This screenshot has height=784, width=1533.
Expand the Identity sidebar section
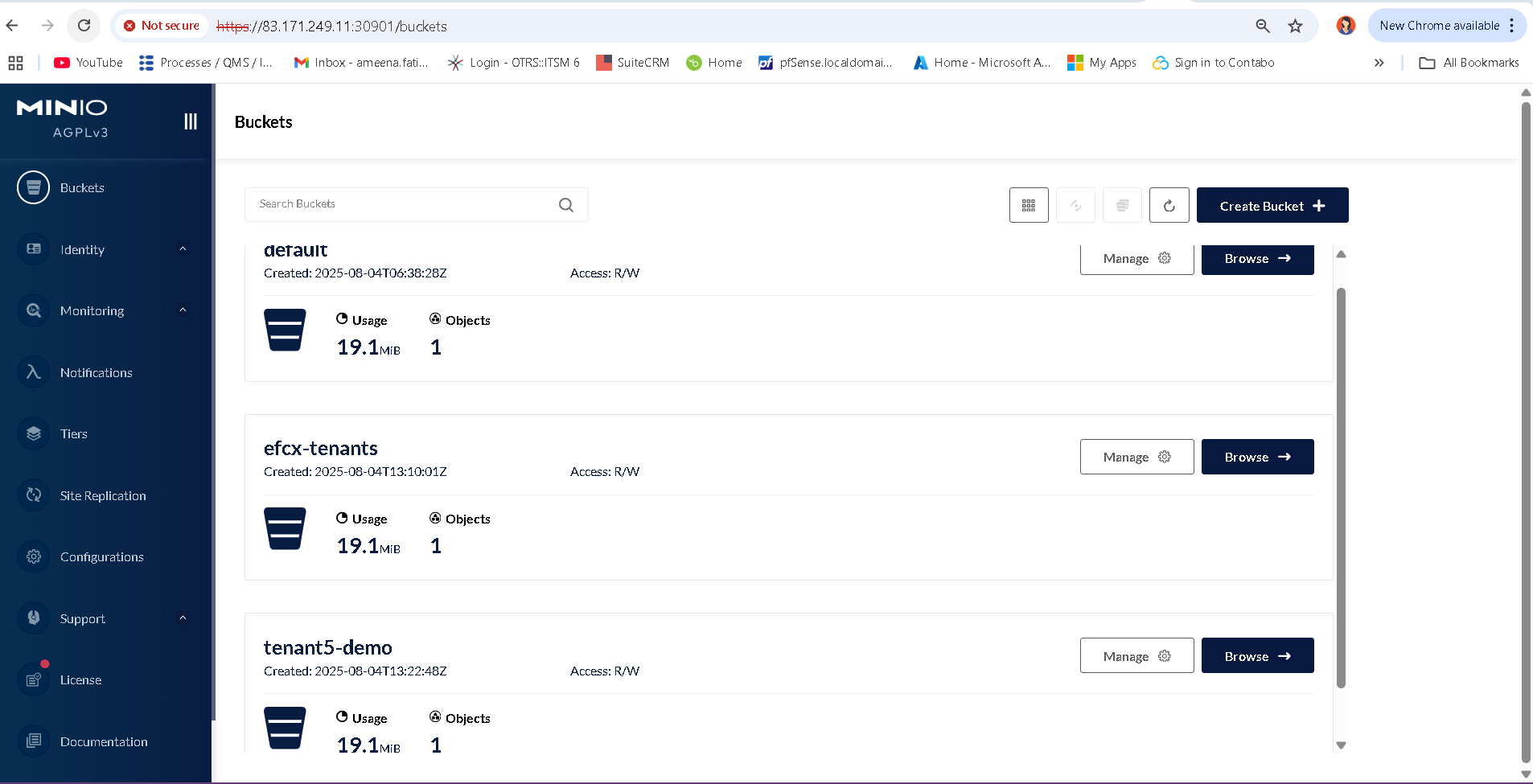coord(183,249)
